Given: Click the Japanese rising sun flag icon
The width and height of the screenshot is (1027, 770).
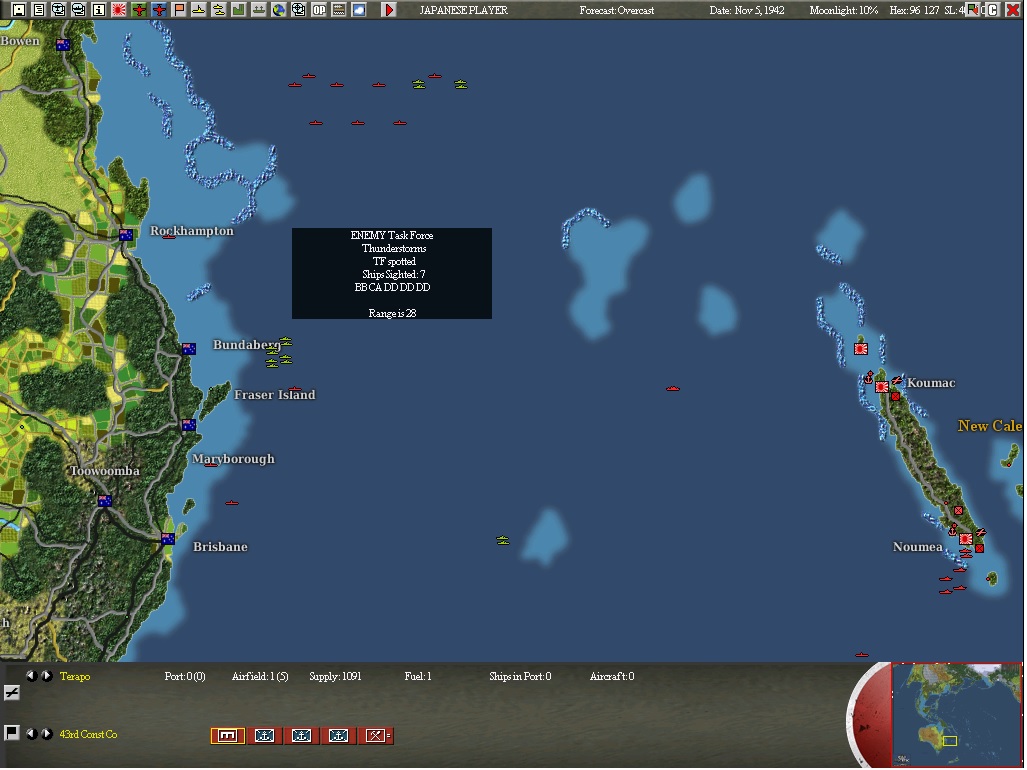Looking at the screenshot, I should [119, 10].
